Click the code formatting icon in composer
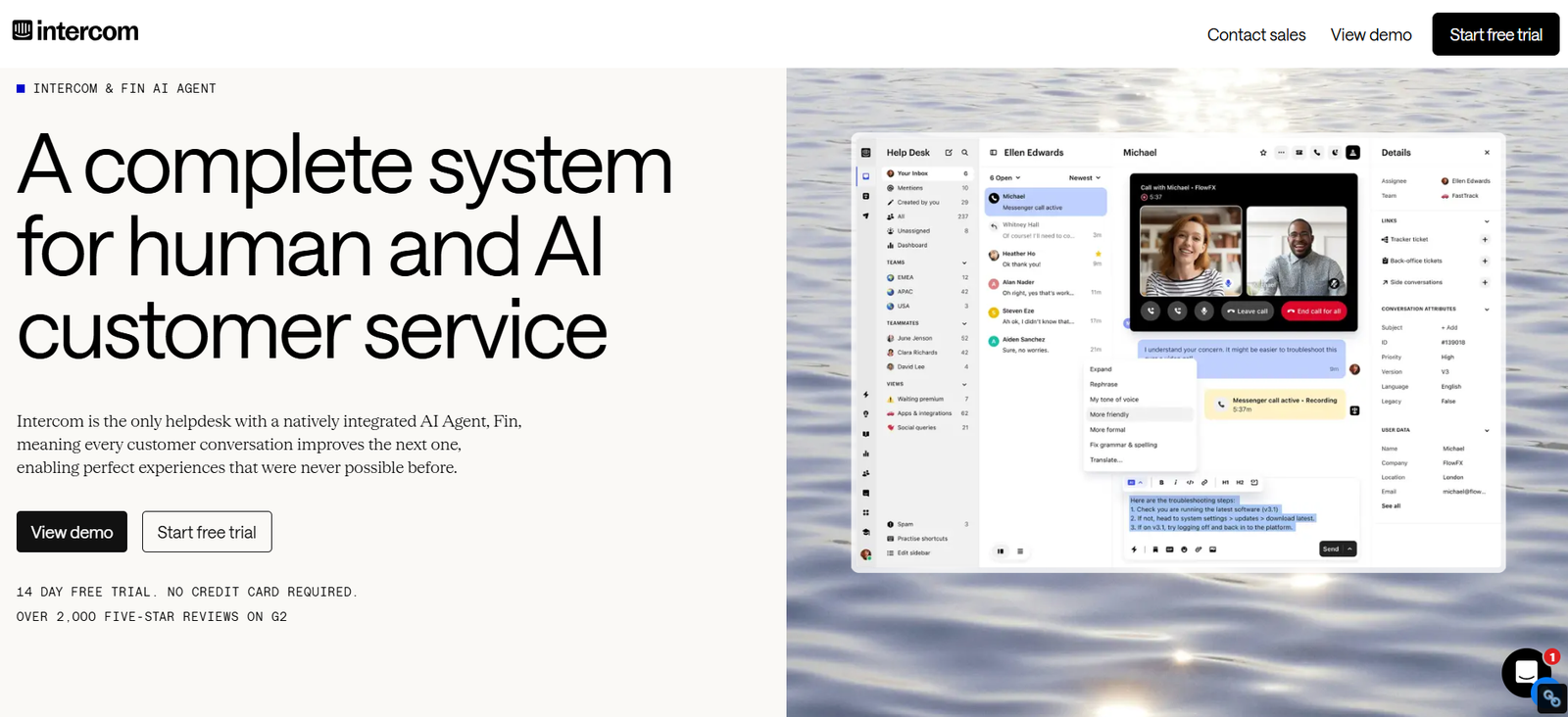 tap(1190, 483)
